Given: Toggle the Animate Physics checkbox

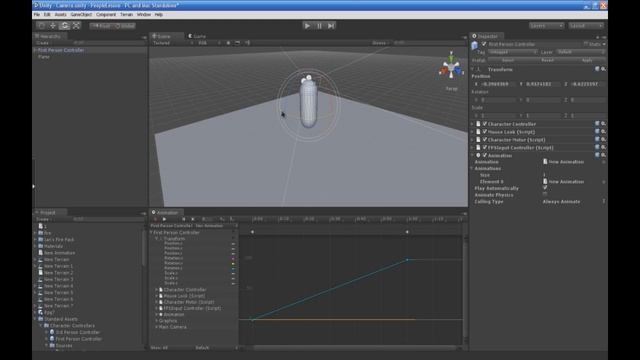Looking at the screenshot, I should click(545, 195).
